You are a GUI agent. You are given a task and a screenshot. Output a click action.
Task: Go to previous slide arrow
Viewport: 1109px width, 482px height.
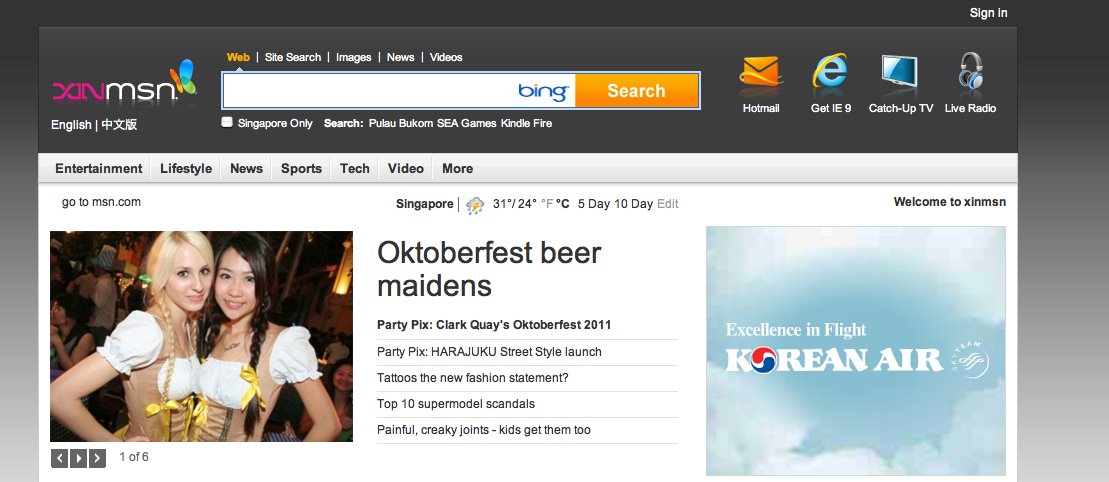(x=59, y=458)
